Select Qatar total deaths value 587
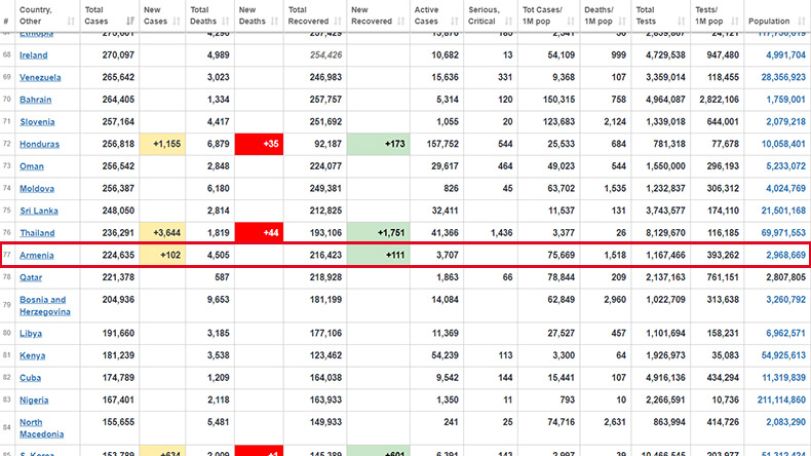The width and height of the screenshot is (811, 456). 222,278
